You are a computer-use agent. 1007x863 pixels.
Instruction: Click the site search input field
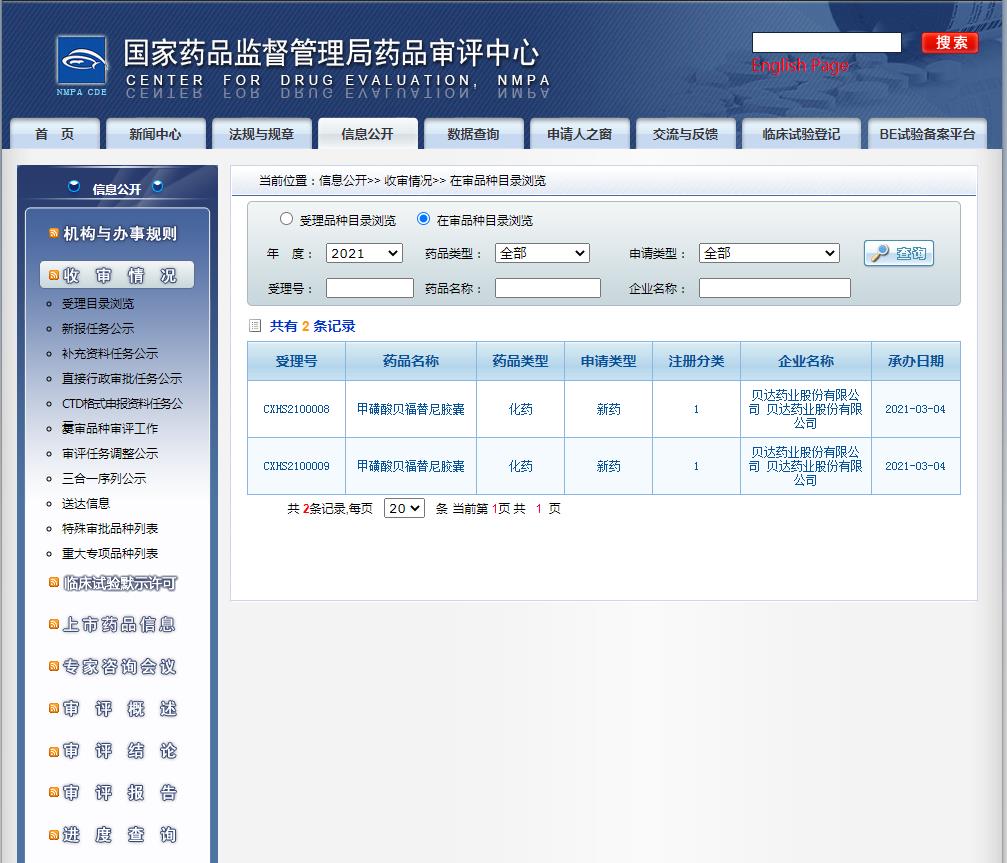(x=827, y=42)
